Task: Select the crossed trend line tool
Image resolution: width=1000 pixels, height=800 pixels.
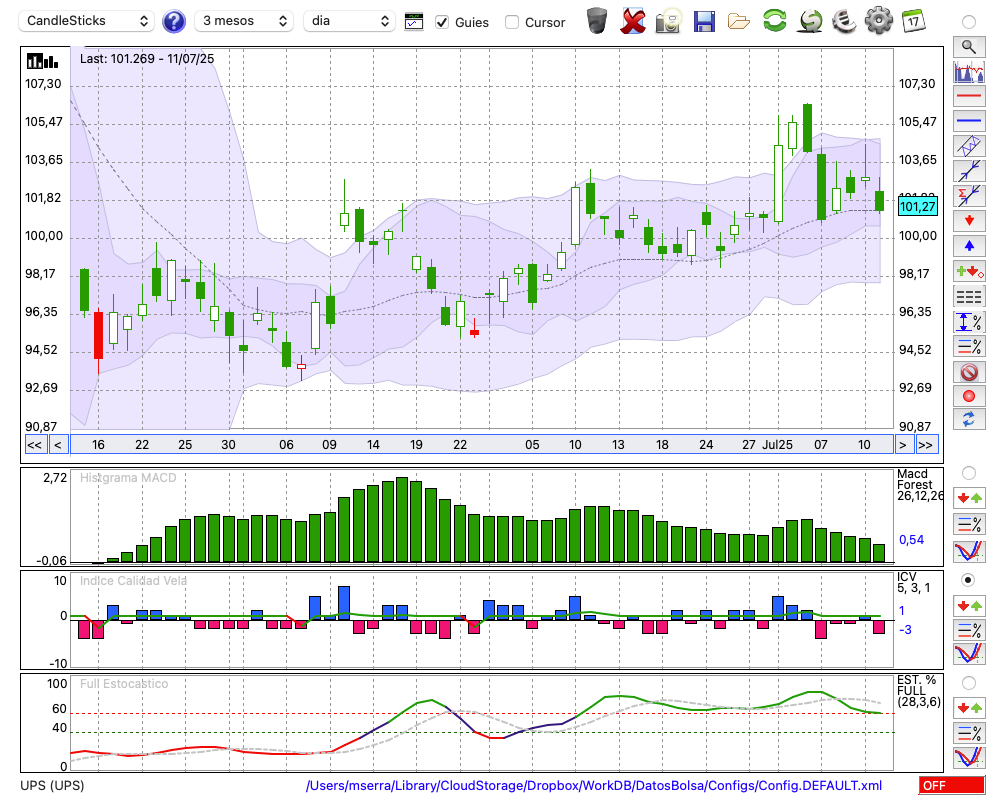Action: (969, 171)
